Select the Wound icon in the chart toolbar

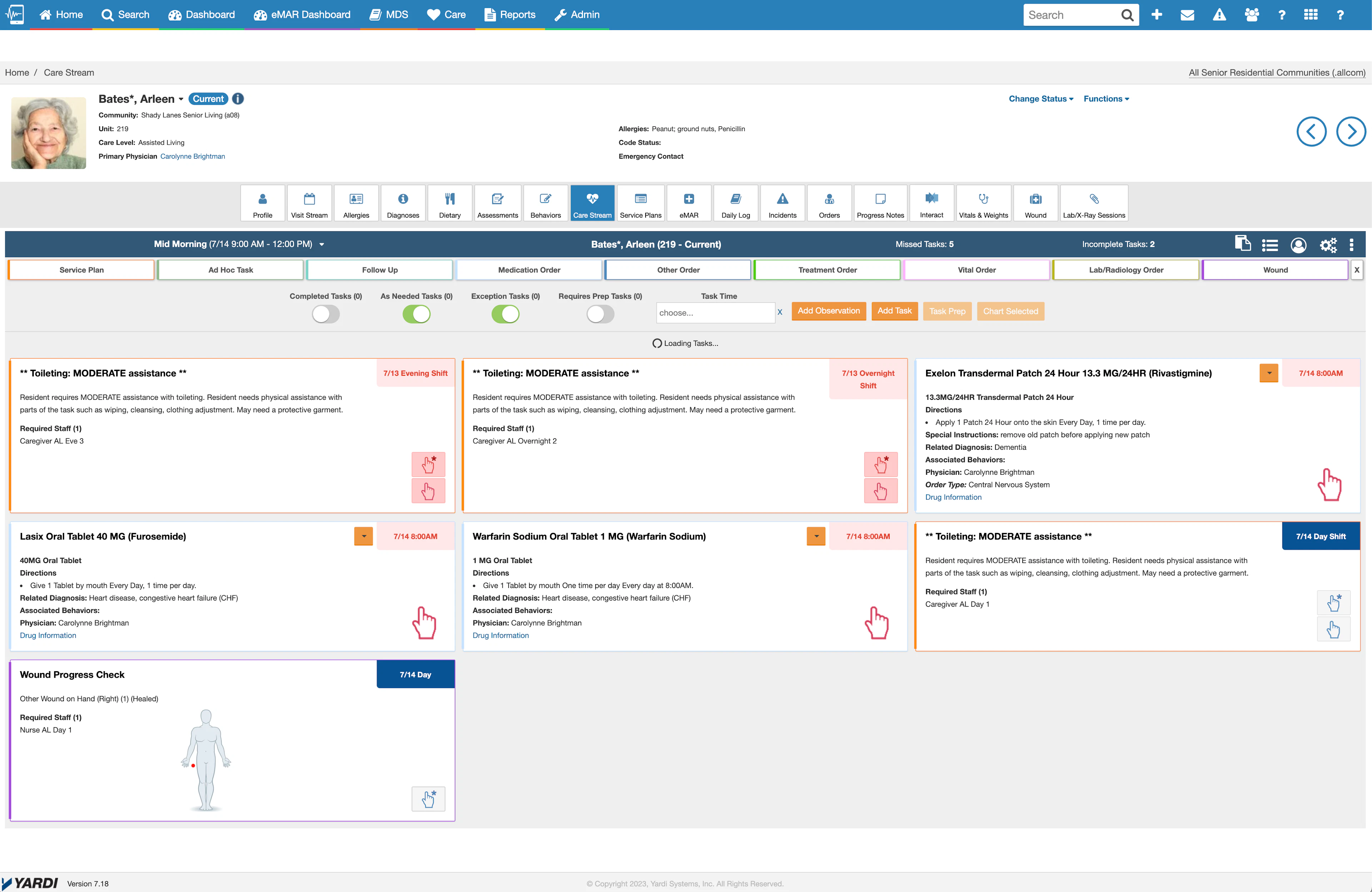point(1035,203)
